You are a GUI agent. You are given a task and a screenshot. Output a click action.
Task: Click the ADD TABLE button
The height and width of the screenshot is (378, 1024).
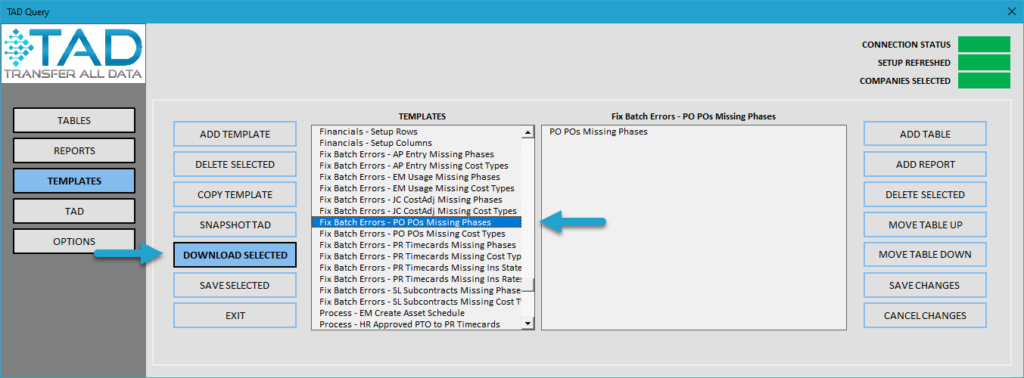pyautogui.click(x=925, y=134)
